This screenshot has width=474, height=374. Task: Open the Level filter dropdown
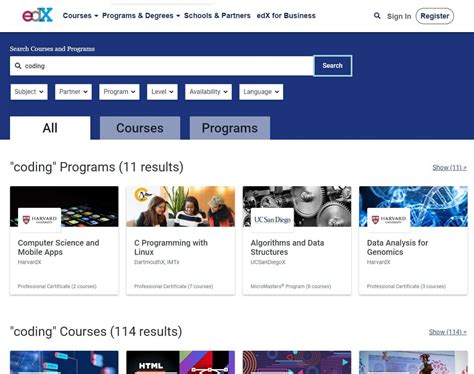(162, 92)
